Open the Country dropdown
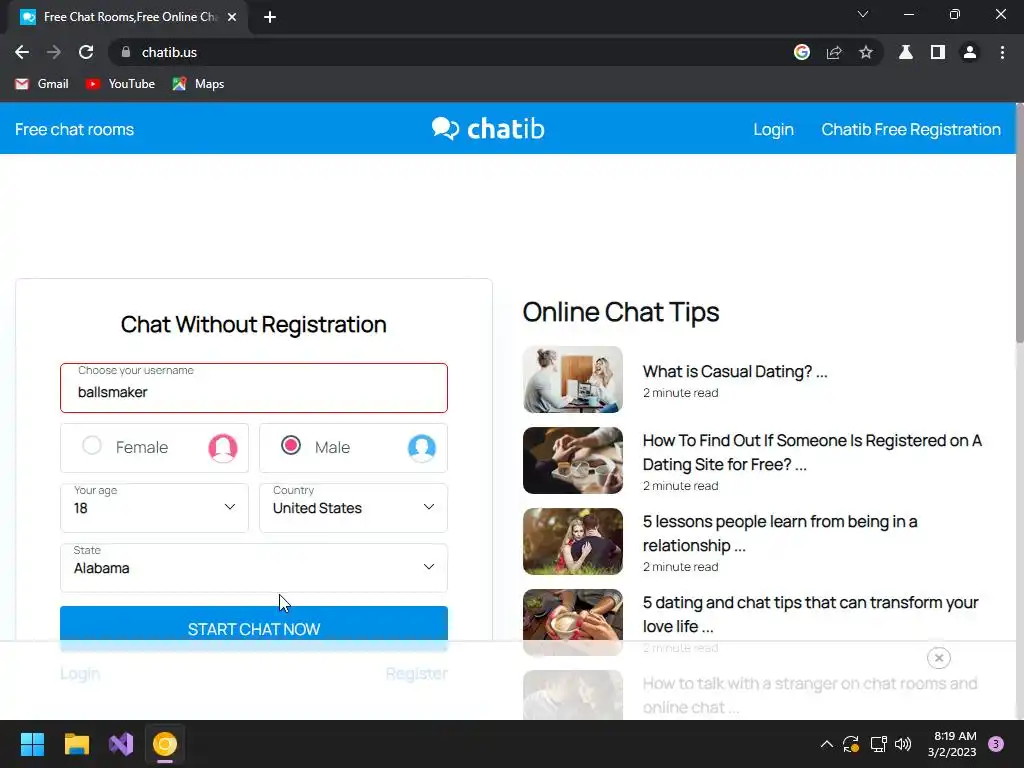Image resolution: width=1024 pixels, height=768 pixels. [x=353, y=507]
